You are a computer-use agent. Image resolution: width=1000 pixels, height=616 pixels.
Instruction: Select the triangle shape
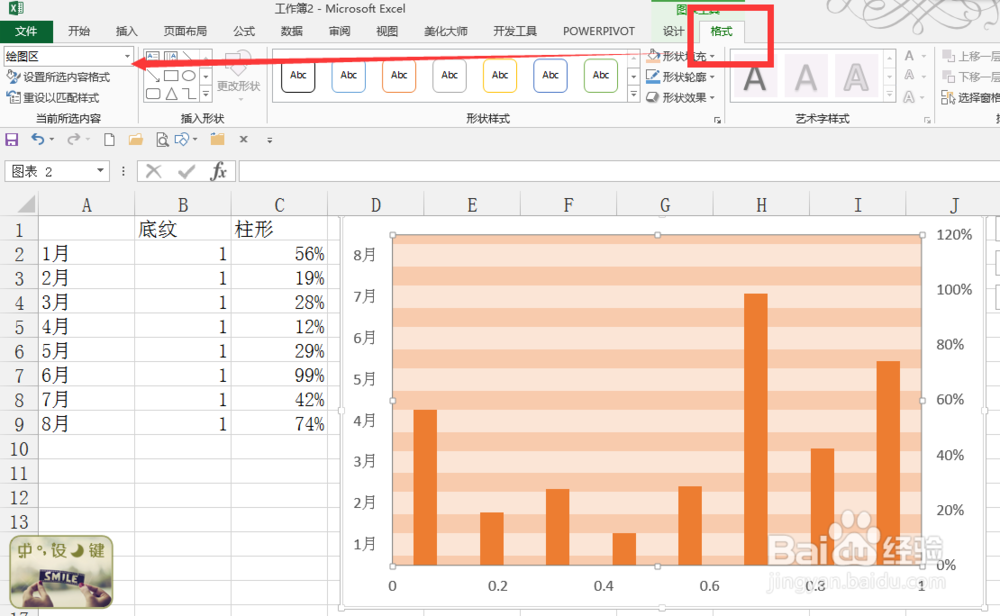(x=171, y=94)
